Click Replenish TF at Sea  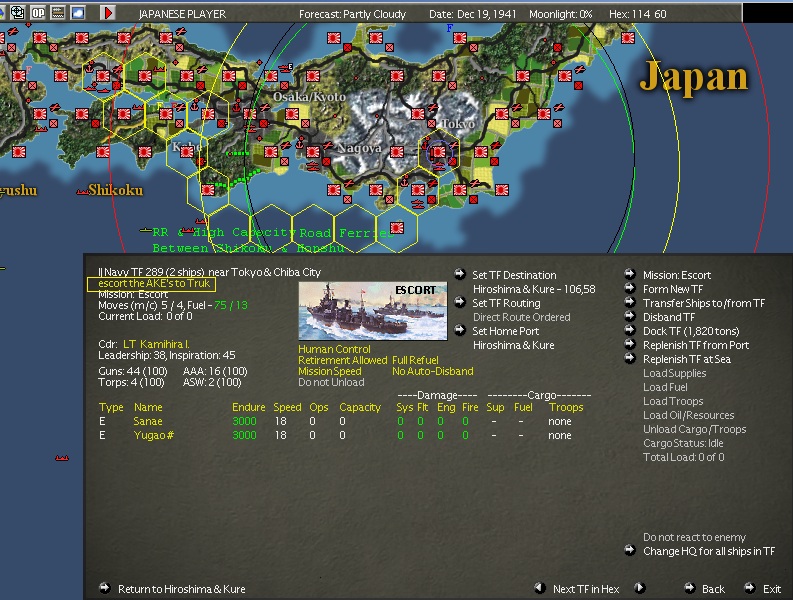(x=687, y=359)
